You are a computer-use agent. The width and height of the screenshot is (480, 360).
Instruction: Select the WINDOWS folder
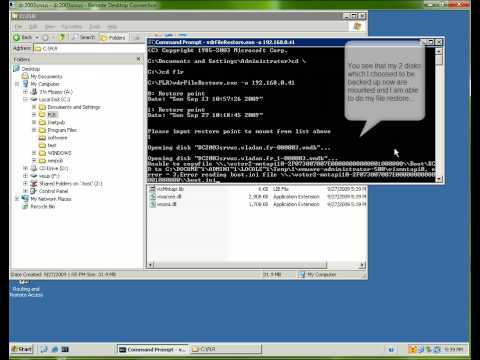coord(59,153)
